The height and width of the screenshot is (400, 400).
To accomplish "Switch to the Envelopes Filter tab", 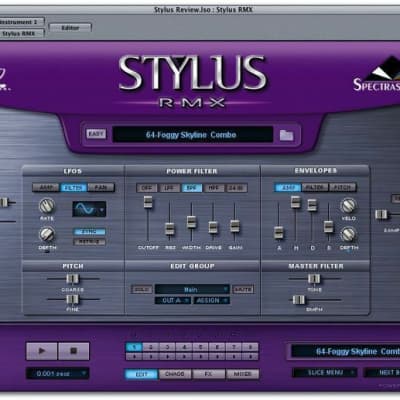I will click(315, 188).
